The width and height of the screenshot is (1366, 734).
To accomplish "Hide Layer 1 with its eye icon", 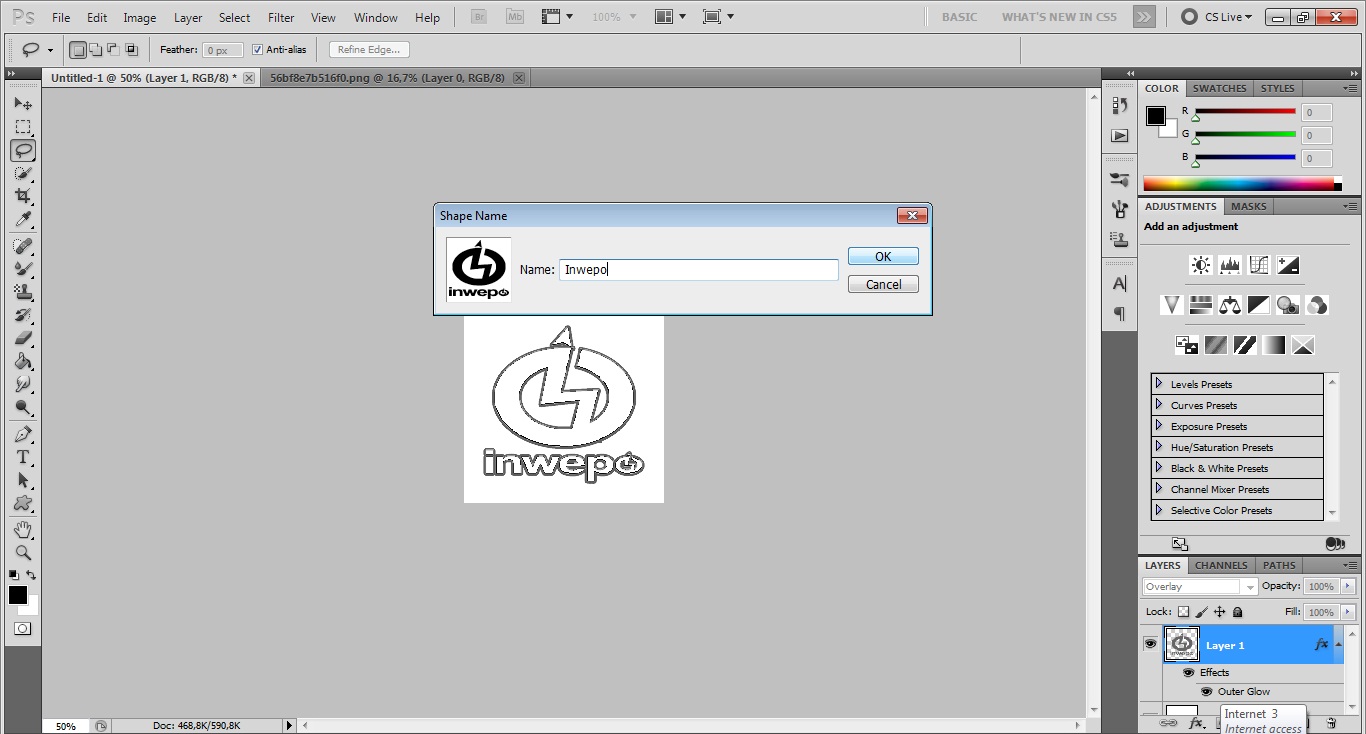I will tap(1150, 644).
